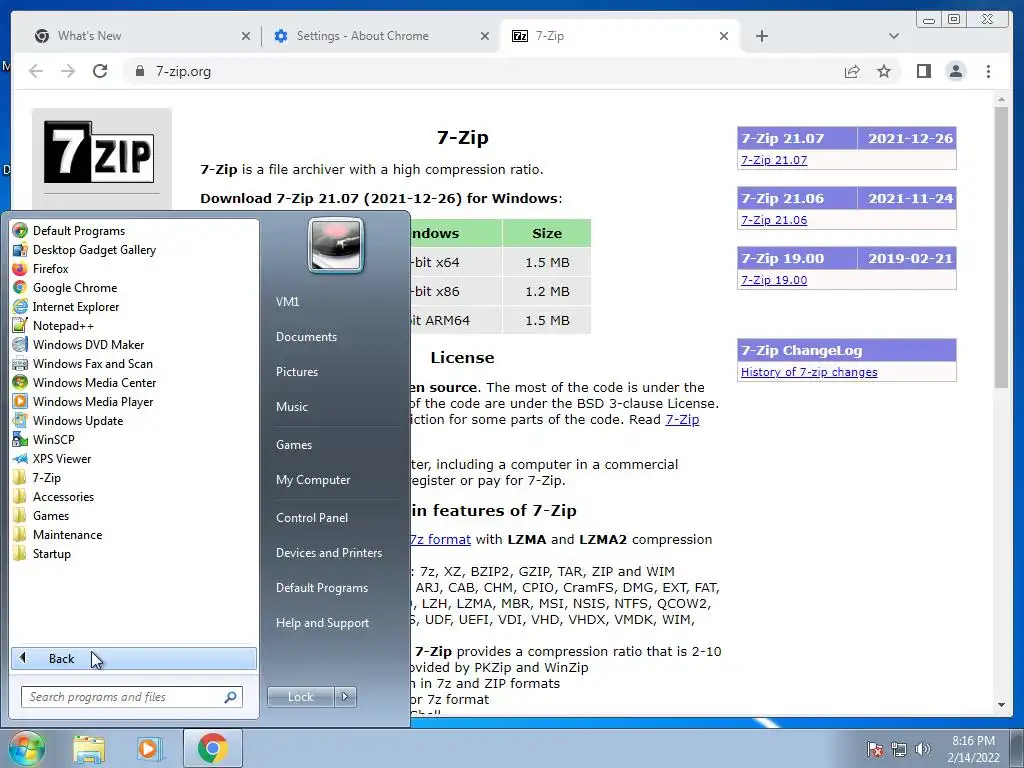This screenshot has width=1024, height=768.
Task: Open Default Programs in the right Start pane
Action: [321, 588]
